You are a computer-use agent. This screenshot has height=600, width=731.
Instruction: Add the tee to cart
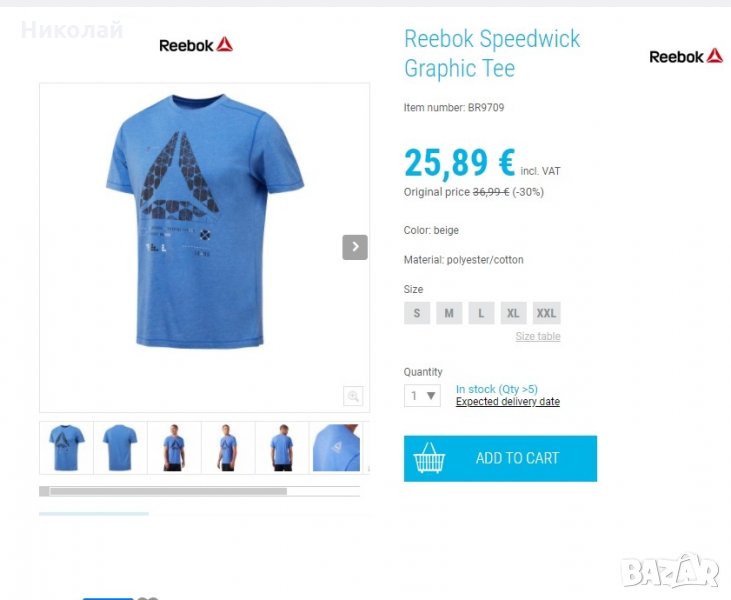coord(500,458)
